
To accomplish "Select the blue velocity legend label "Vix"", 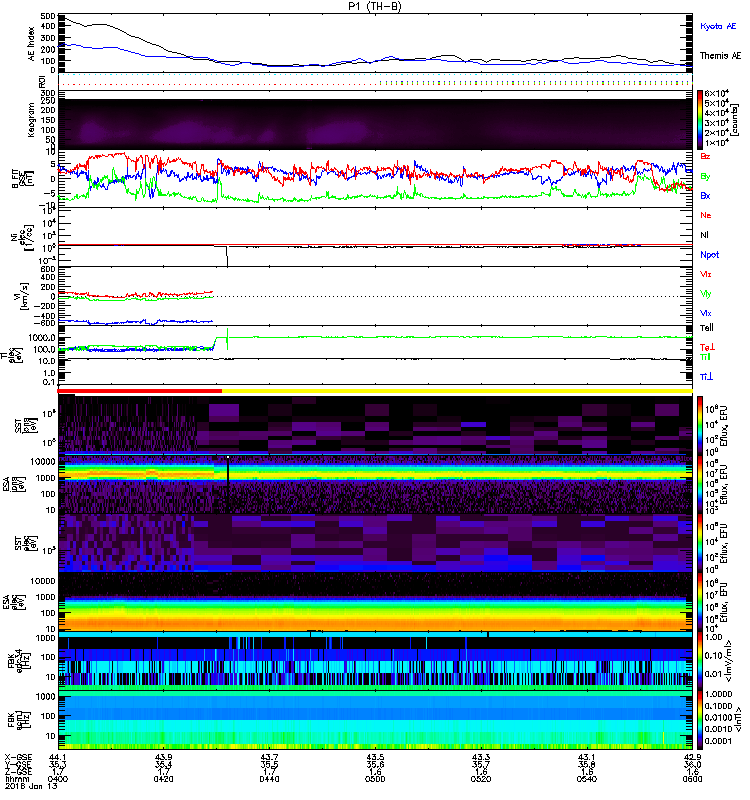I will (706, 313).
